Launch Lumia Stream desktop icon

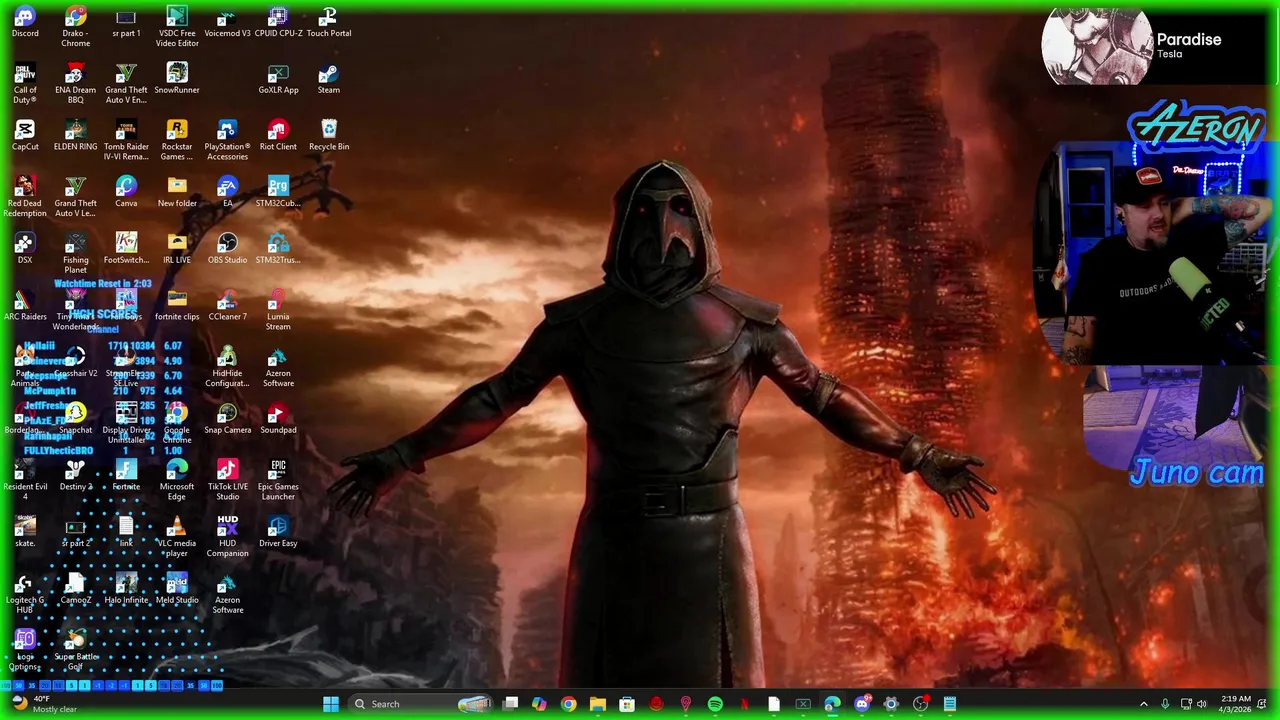point(278,311)
